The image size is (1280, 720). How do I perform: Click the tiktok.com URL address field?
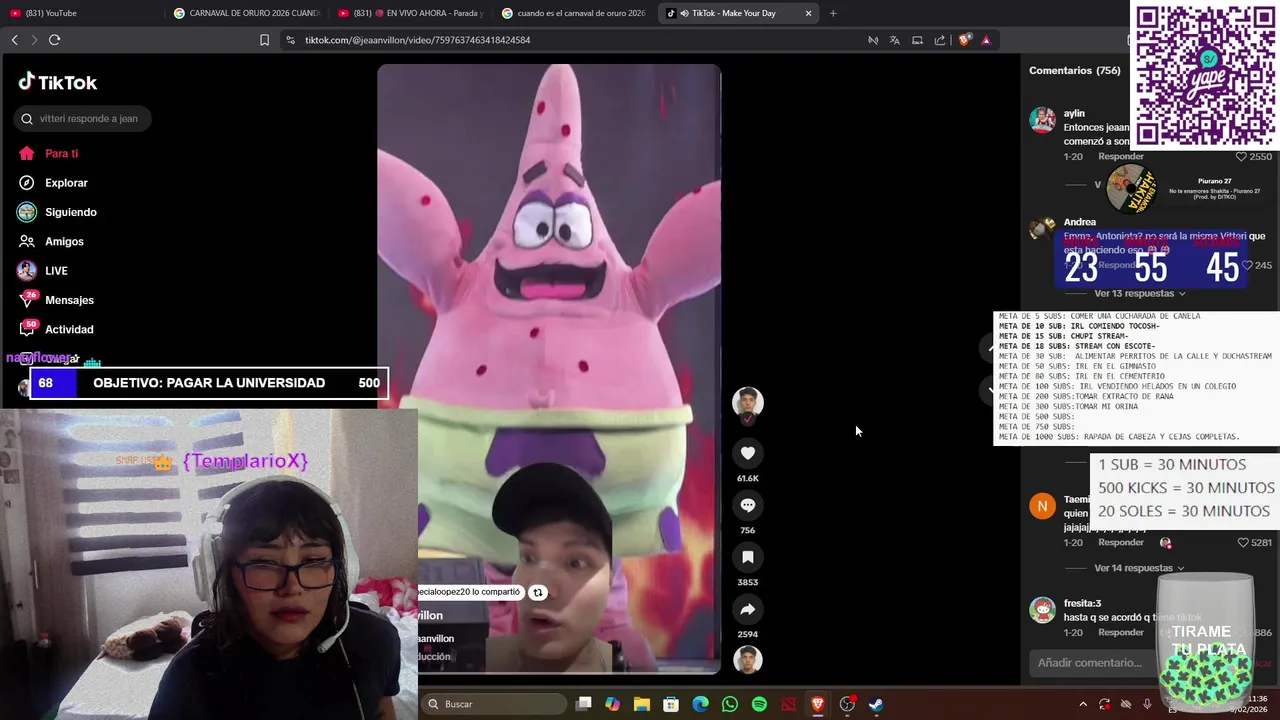pos(417,40)
